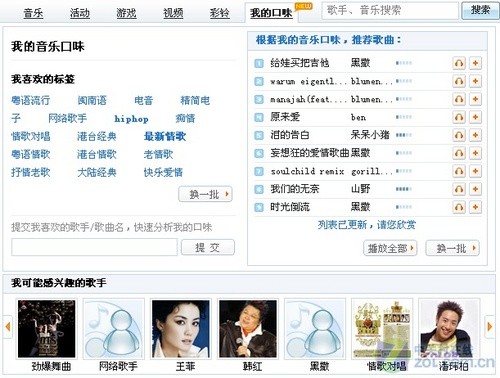Click the rating bar for 泪的告白

[x=404, y=135]
